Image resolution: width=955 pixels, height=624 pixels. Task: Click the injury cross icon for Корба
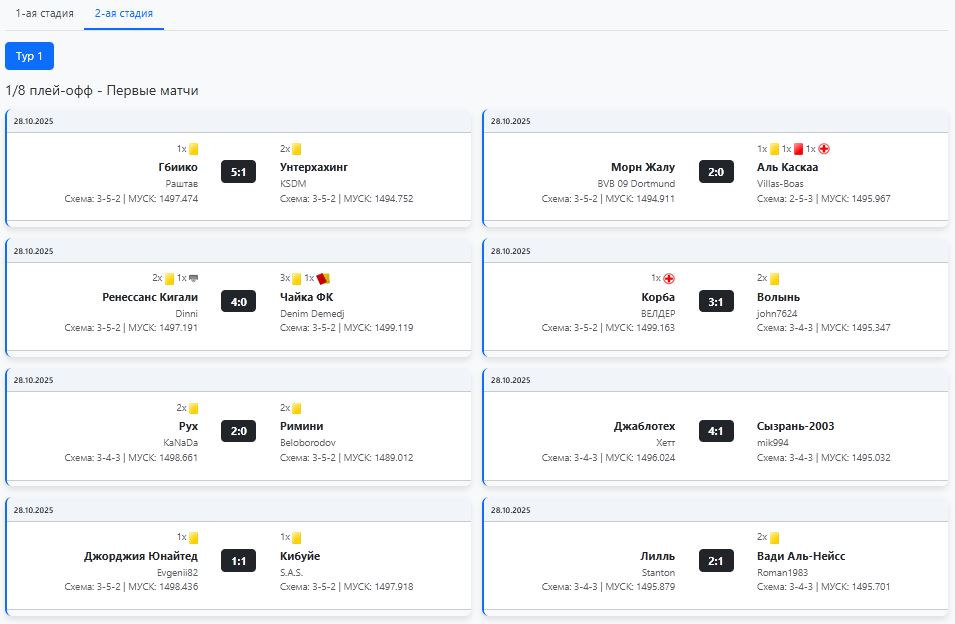669,279
